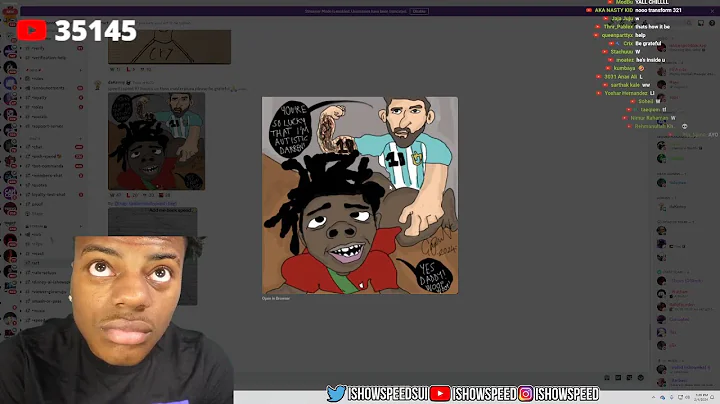Image resolution: width=720 pixels, height=404 pixels.
Task: Click the L reaction showing 20
Action: click(x=132, y=195)
